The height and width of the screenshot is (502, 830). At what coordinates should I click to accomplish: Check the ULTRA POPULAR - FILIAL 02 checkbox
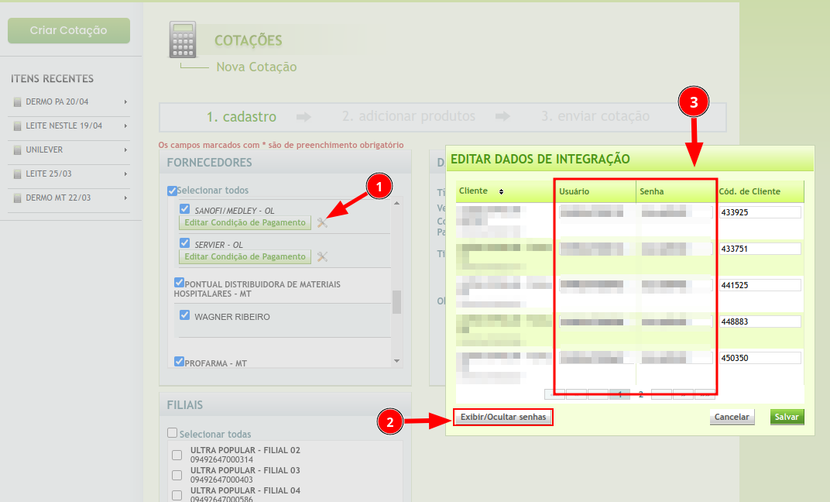(x=177, y=455)
